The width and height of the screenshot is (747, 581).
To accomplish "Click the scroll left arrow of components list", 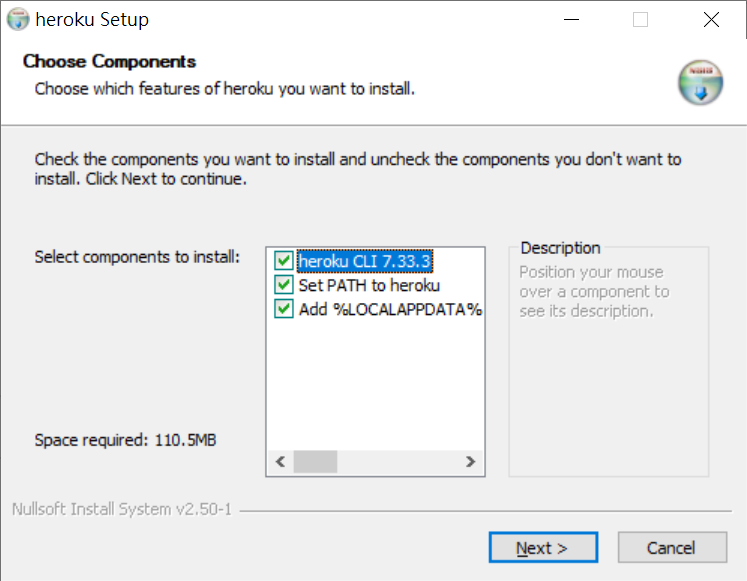I will pos(280,462).
